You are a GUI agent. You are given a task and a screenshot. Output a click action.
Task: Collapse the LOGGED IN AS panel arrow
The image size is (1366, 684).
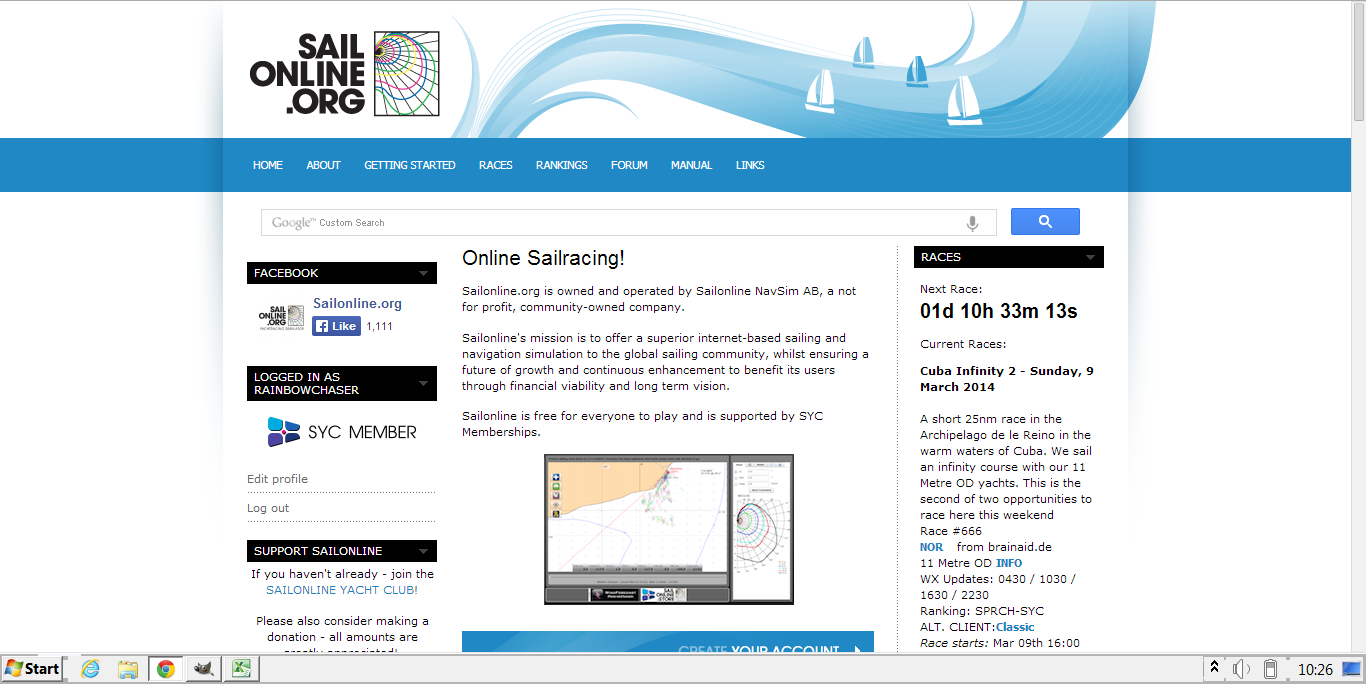(x=424, y=383)
